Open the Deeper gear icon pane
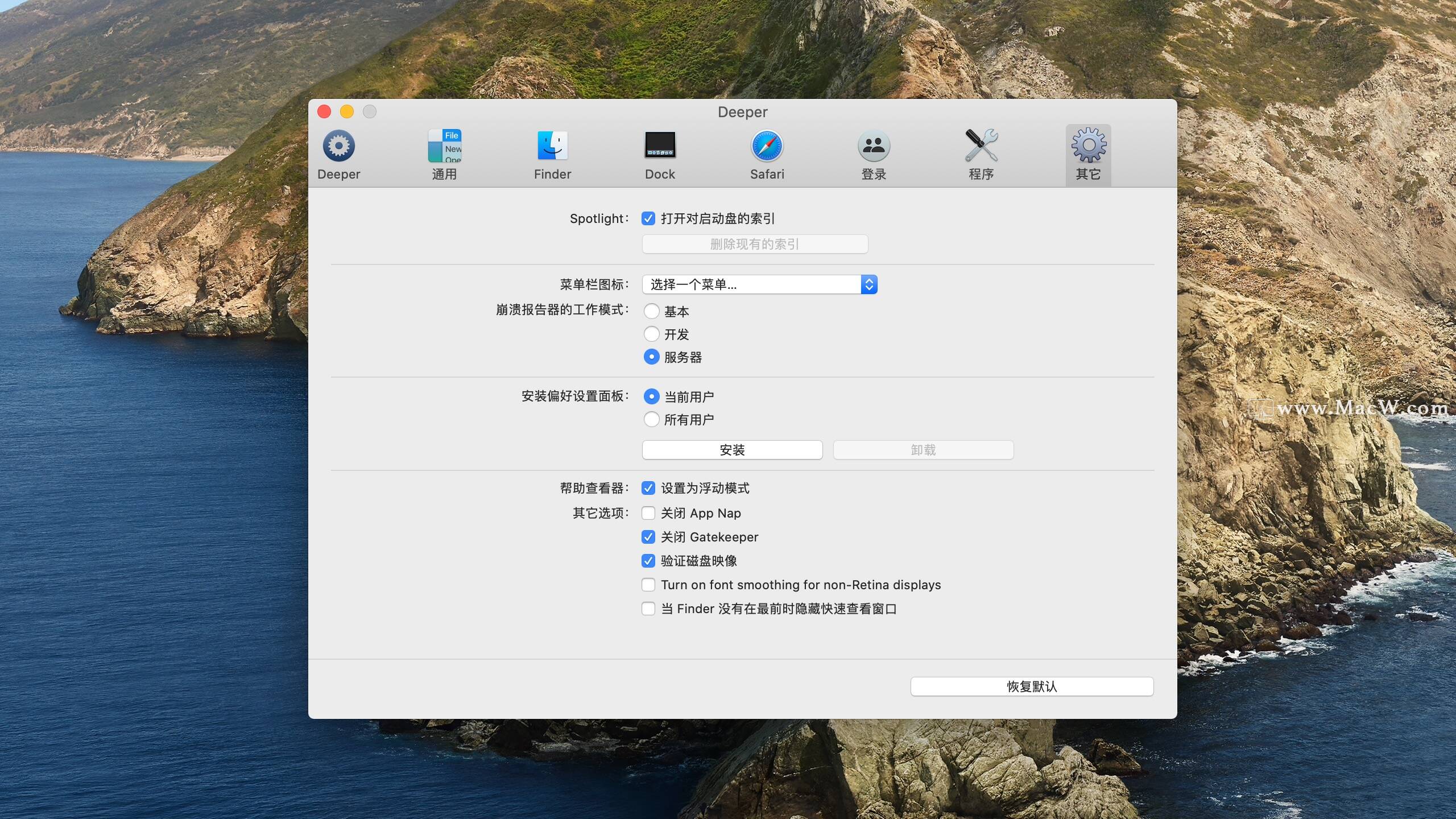The height and width of the screenshot is (819, 1456). [338, 146]
